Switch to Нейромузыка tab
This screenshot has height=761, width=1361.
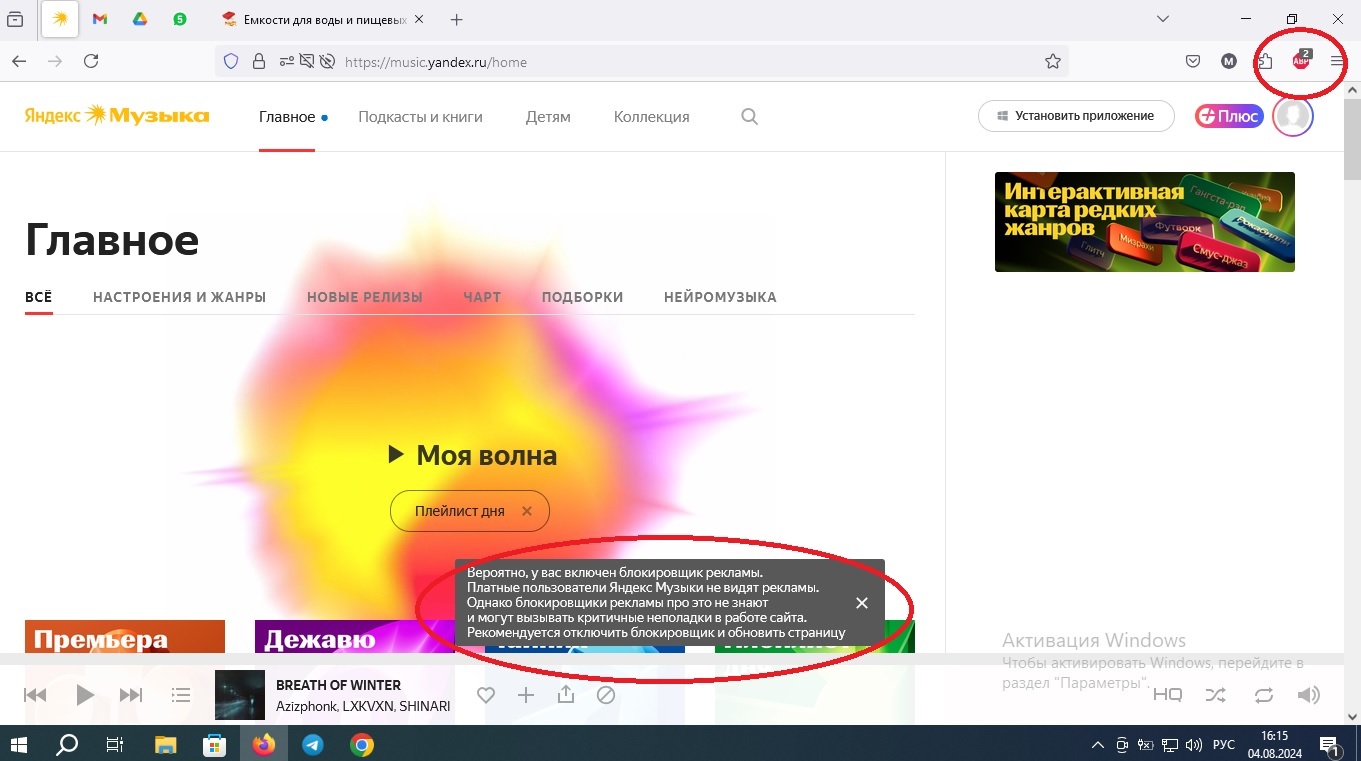click(720, 297)
